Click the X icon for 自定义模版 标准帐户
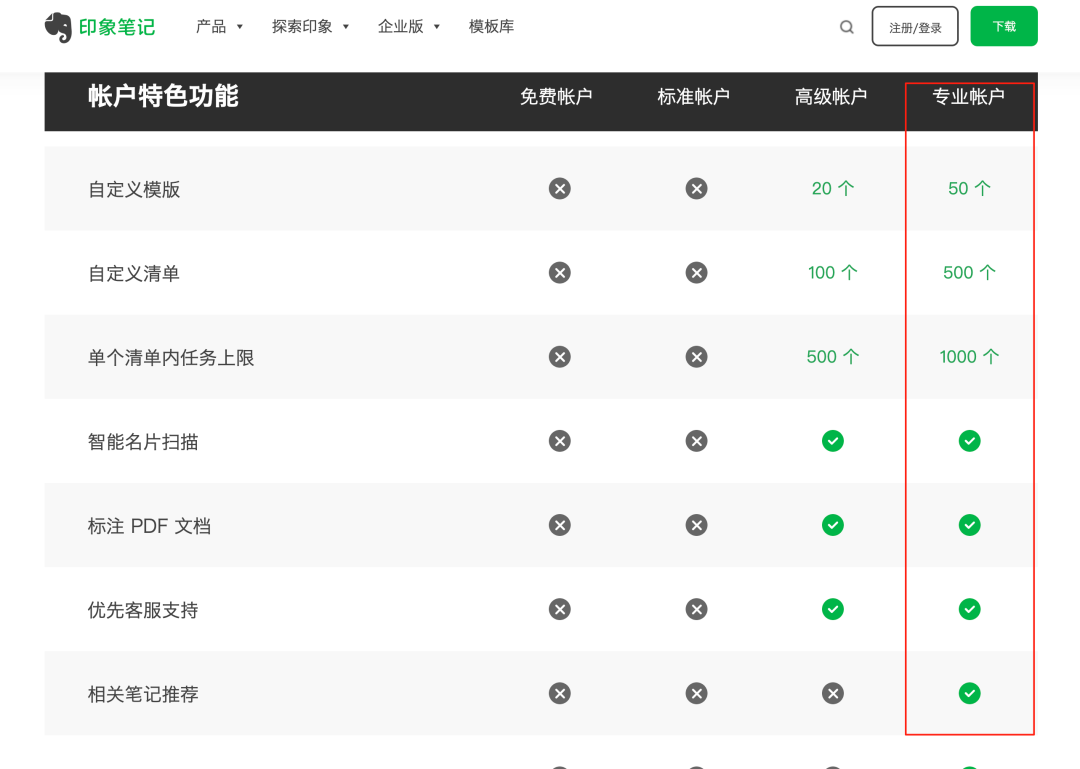This screenshot has height=769, width=1080. (696, 188)
